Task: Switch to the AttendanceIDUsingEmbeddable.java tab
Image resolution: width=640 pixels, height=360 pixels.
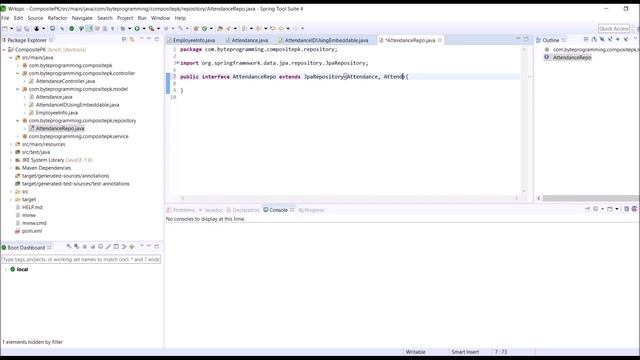Action: pyautogui.click(x=326, y=40)
